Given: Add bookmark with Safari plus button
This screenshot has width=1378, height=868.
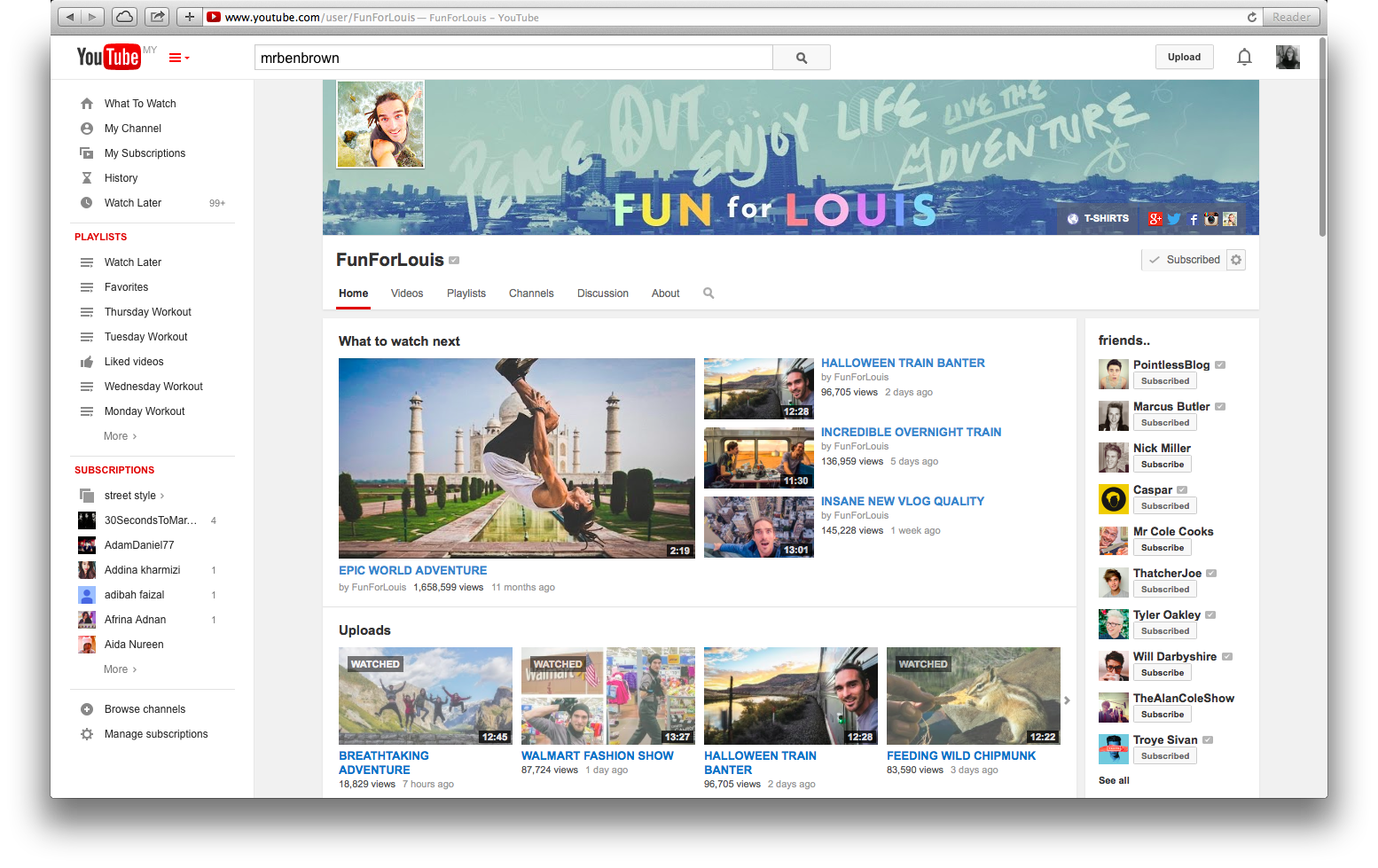Looking at the screenshot, I should coord(189,17).
